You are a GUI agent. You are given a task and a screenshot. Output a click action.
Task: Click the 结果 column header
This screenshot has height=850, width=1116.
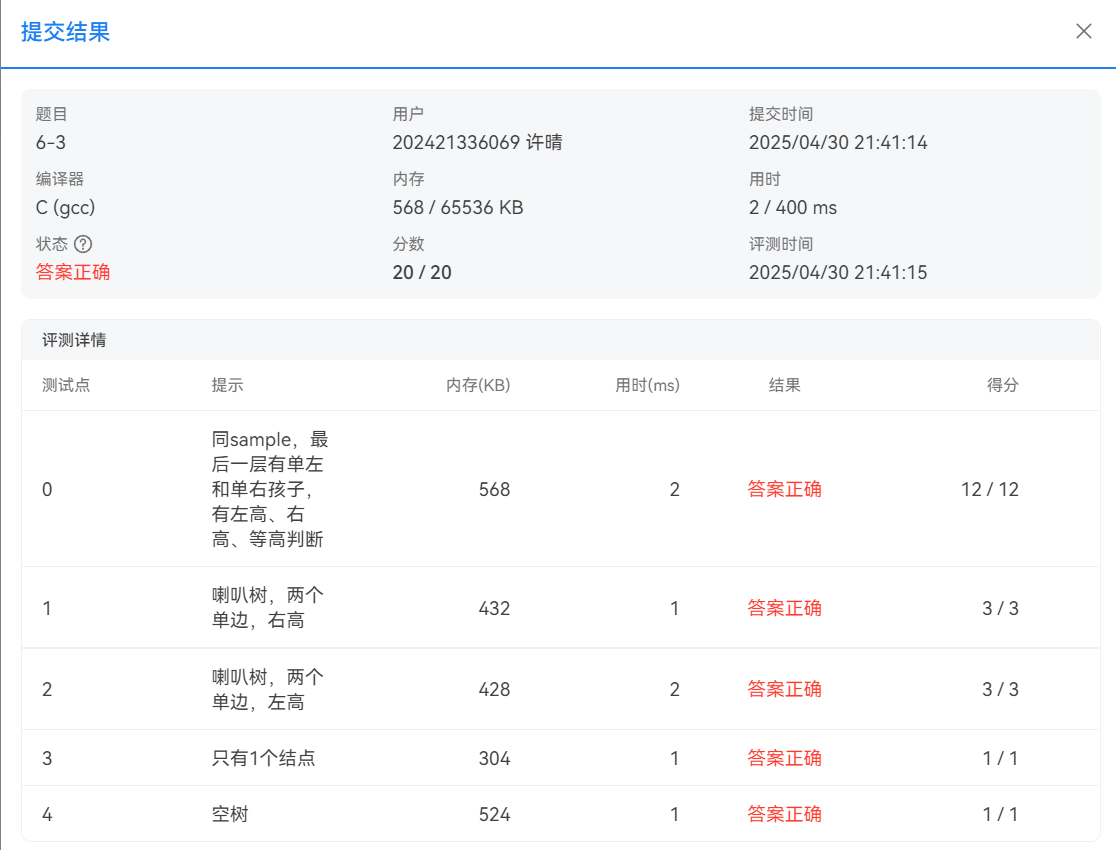click(784, 385)
